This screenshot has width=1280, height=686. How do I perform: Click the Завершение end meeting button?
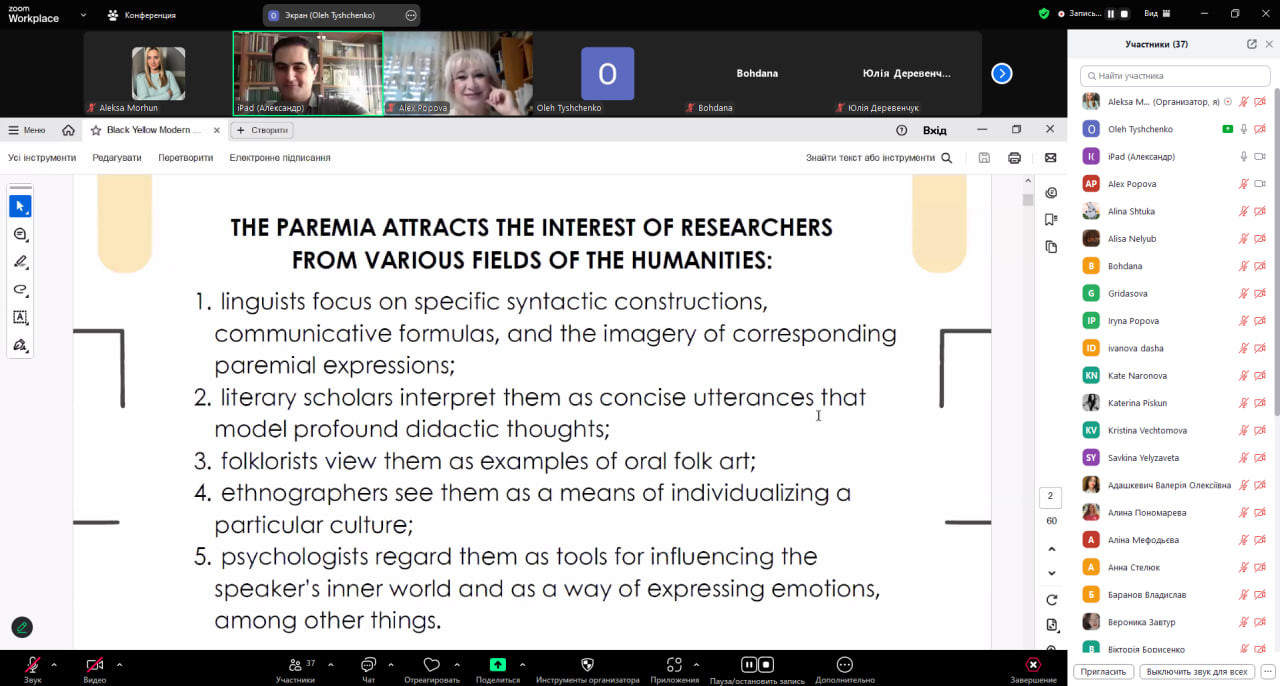[1033, 670]
